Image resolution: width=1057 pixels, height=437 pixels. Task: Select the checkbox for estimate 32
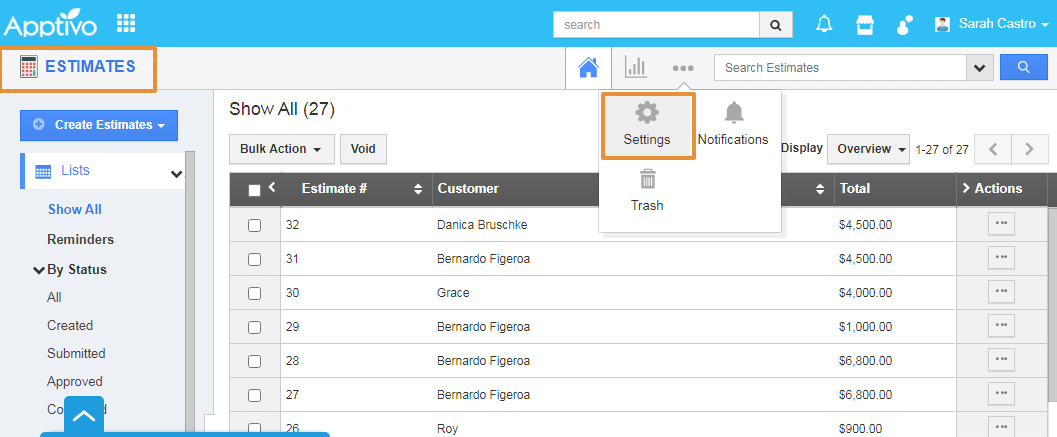click(254, 225)
